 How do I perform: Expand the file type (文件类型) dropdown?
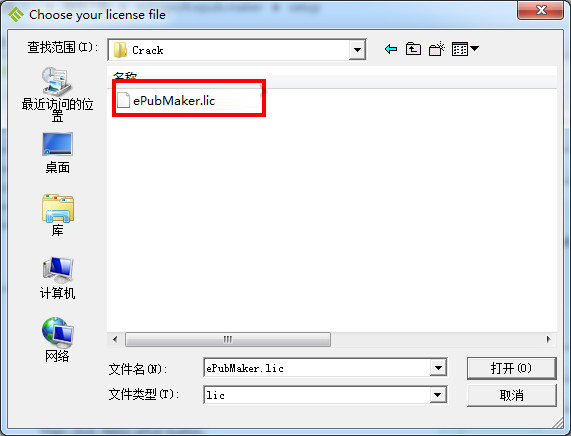click(437, 395)
